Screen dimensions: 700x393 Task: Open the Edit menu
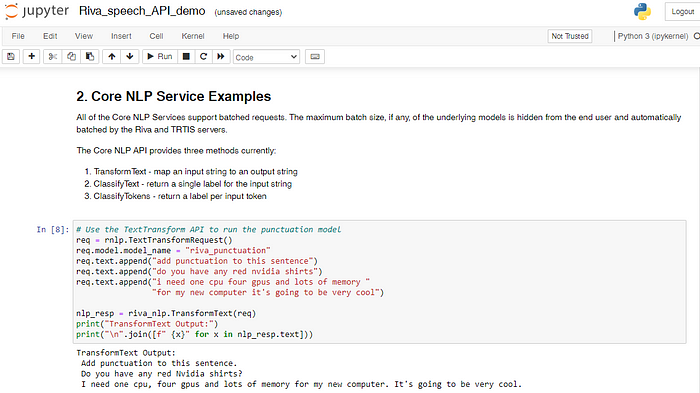(50, 36)
